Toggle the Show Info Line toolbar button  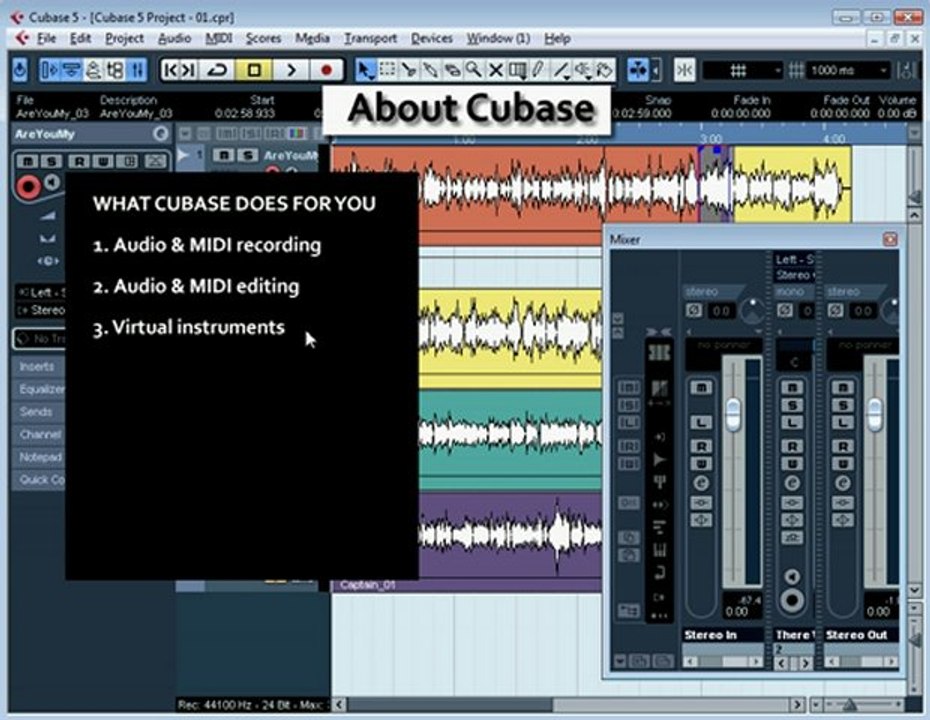[x=72, y=70]
